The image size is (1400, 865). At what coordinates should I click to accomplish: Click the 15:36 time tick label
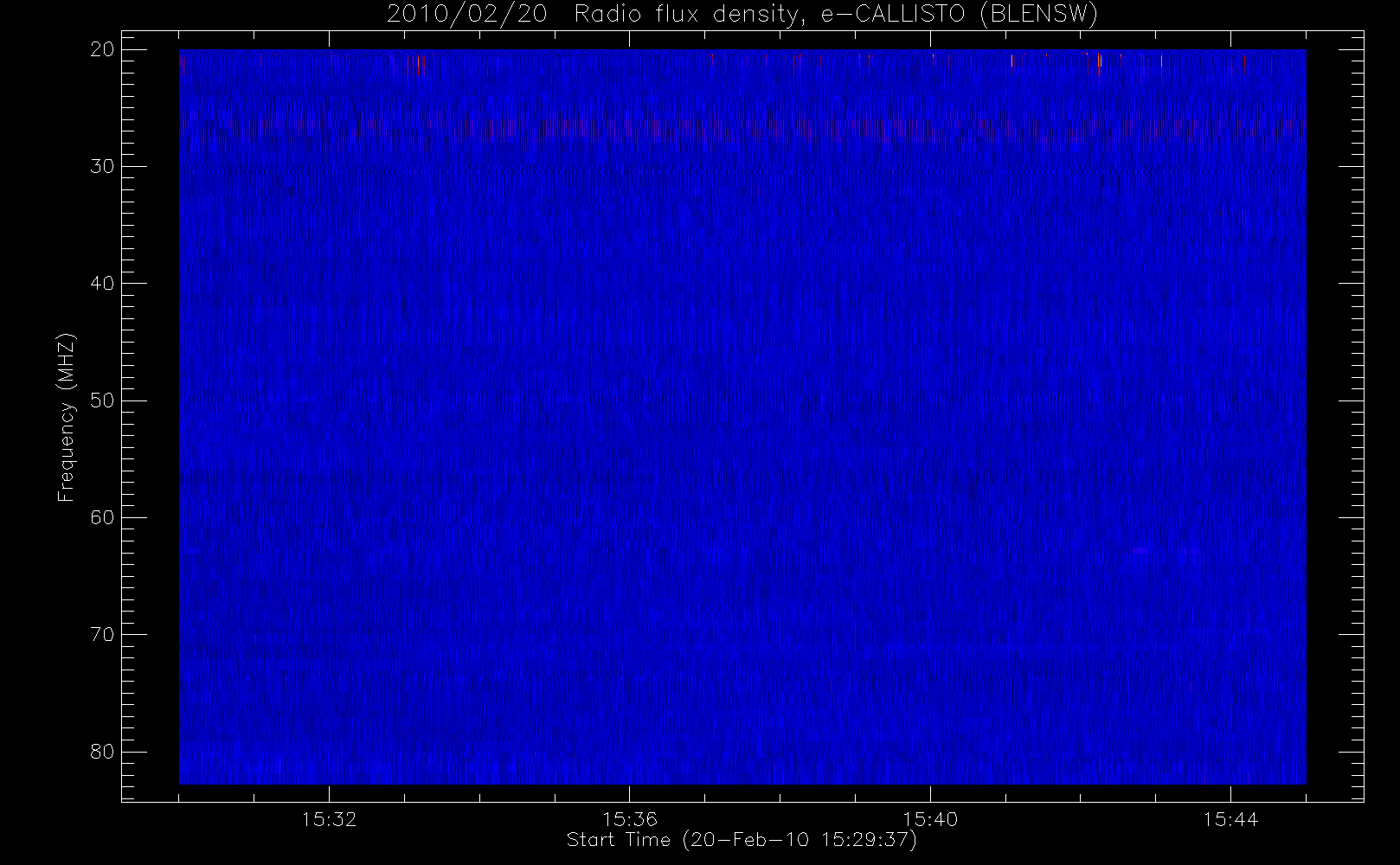[630, 818]
